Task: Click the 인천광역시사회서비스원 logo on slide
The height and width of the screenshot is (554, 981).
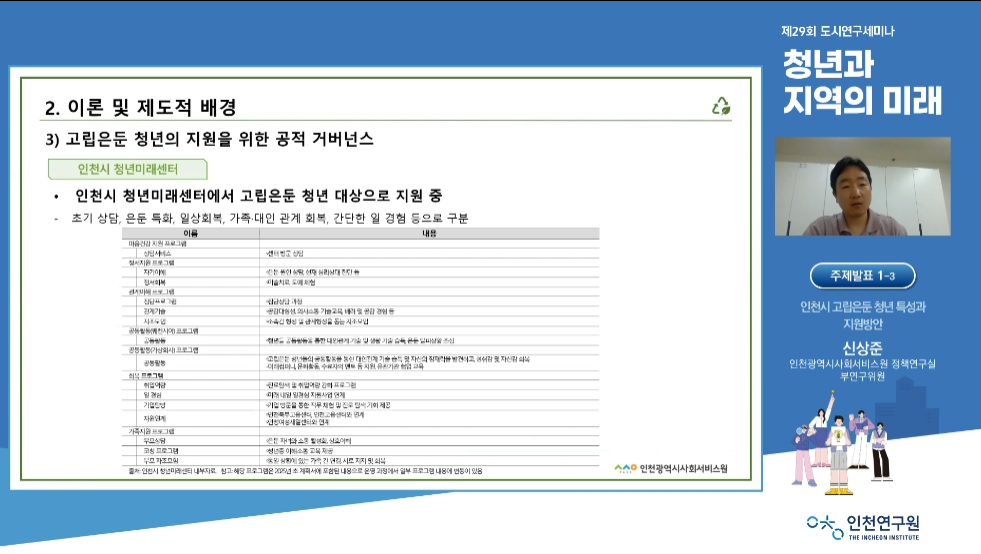Action: tap(671, 468)
